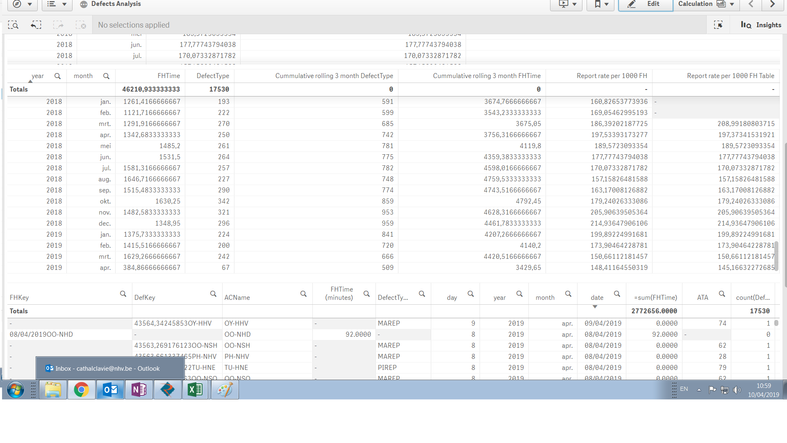Open the navigation compass menu
This screenshot has height=443, width=787.
click(x=22, y=4)
